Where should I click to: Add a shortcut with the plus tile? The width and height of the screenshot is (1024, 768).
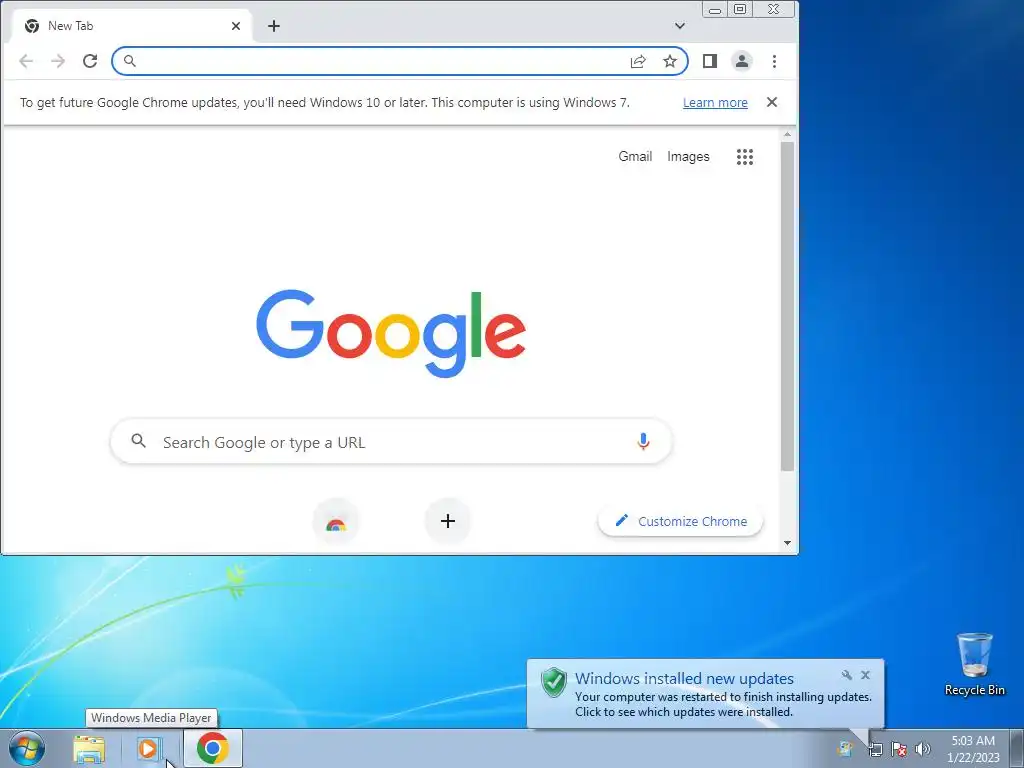click(x=448, y=521)
